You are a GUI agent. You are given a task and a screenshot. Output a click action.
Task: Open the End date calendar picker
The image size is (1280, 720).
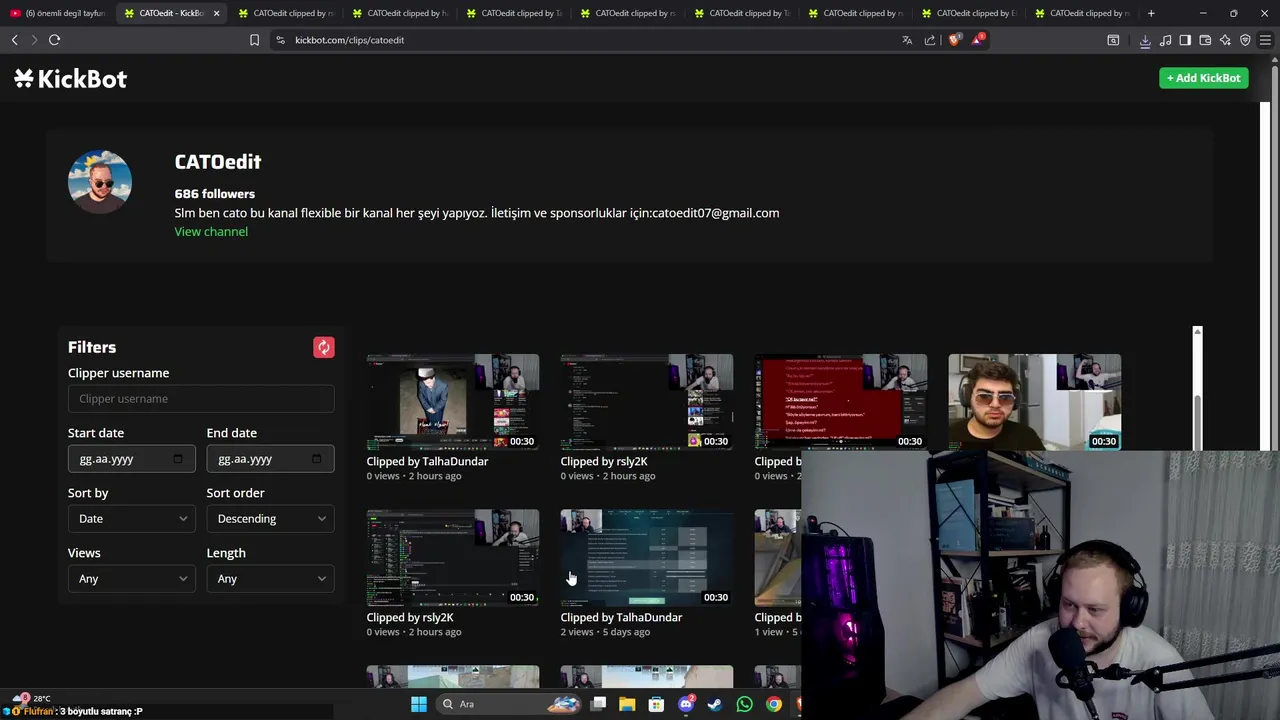tap(317, 459)
